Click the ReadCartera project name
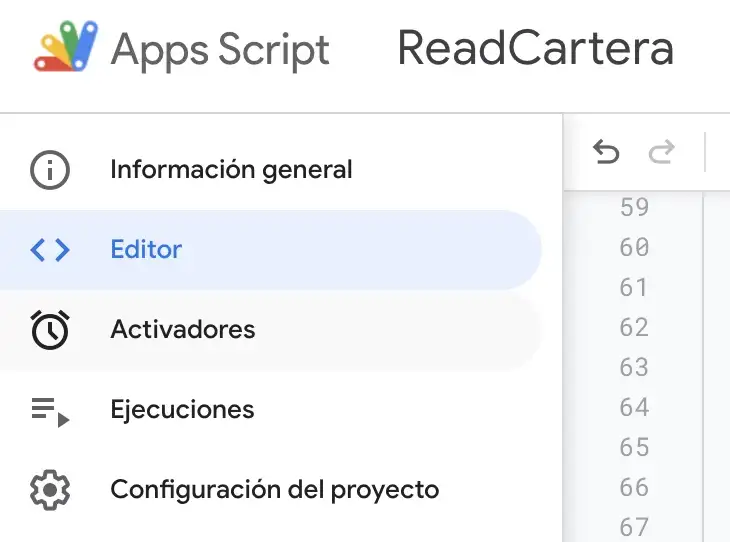Image resolution: width=730 pixels, height=542 pixels. tap(536, 48)
